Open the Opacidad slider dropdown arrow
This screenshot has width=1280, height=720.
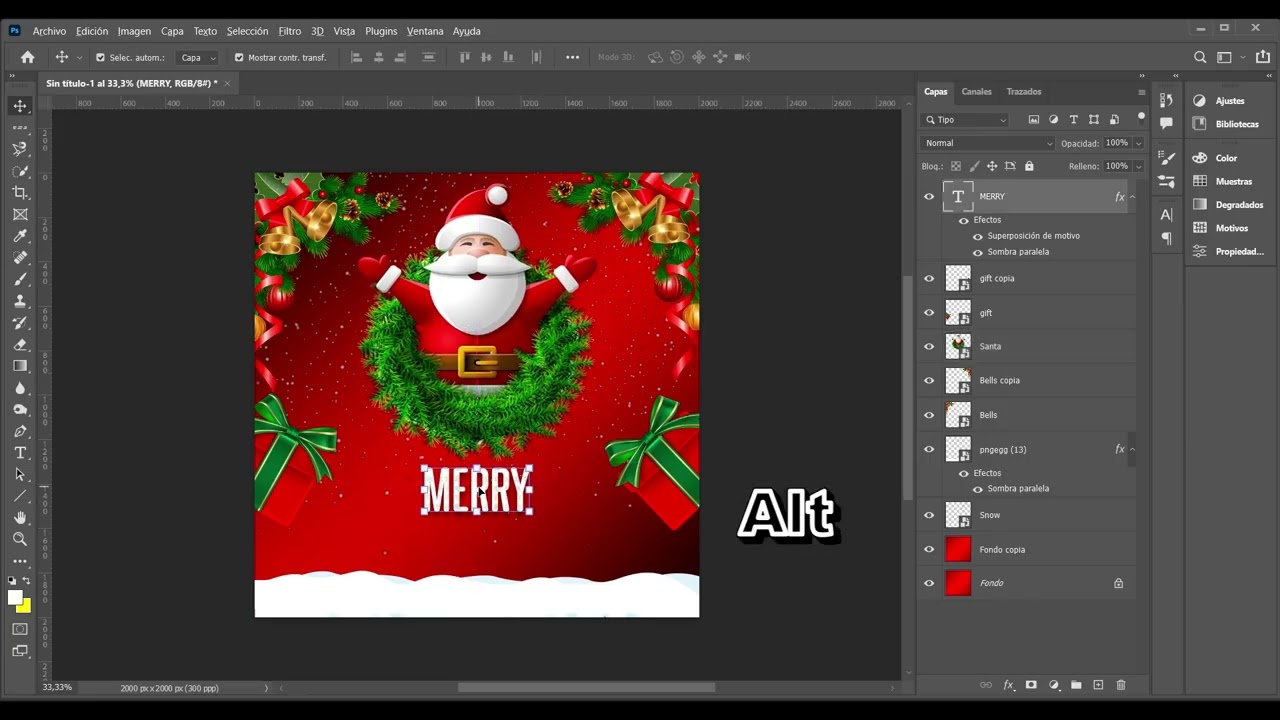1138,143
